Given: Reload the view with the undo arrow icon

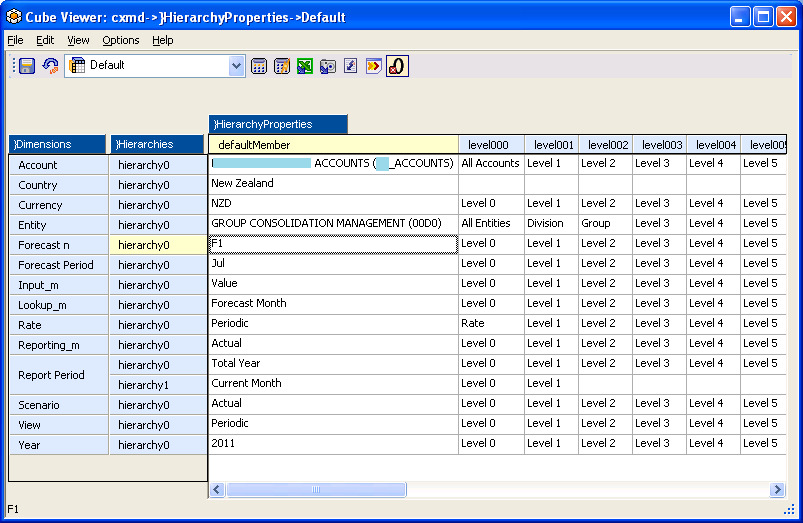Looking at the screenshot, I should pyautogui.click(x=50, y=66).
